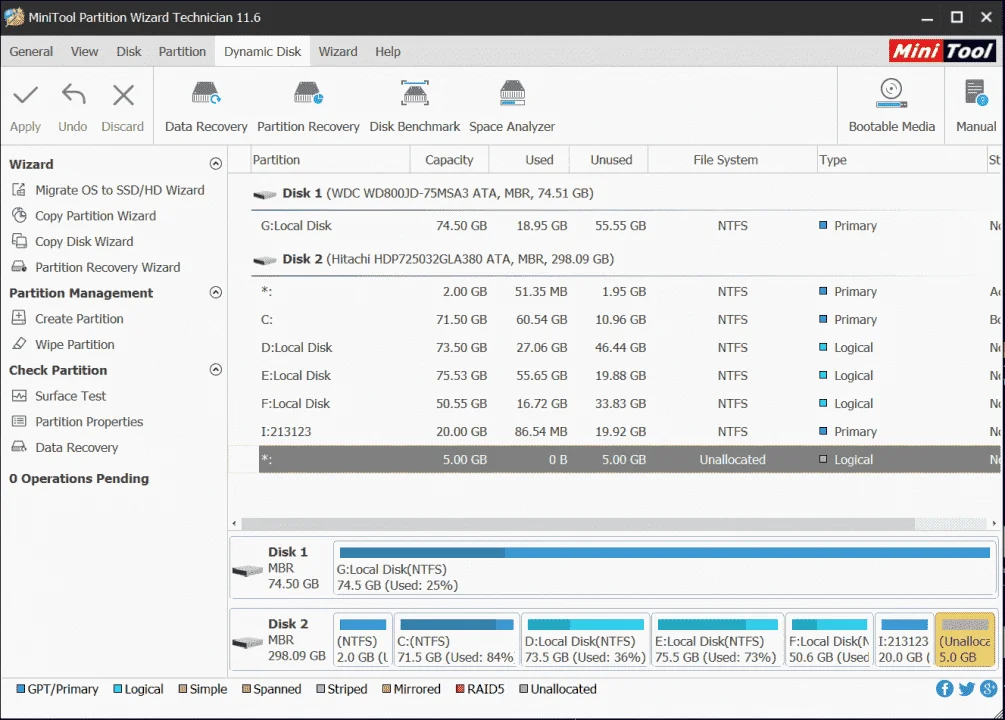The image size is (1005, 720).
Task: Click the Partition Recovery Wizard sidebar icon
Action: 20,267
